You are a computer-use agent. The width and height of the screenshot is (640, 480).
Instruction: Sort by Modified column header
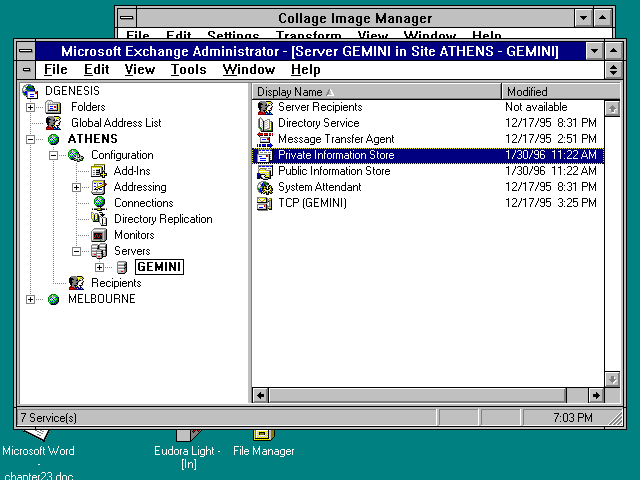click(x=561, y=92)
